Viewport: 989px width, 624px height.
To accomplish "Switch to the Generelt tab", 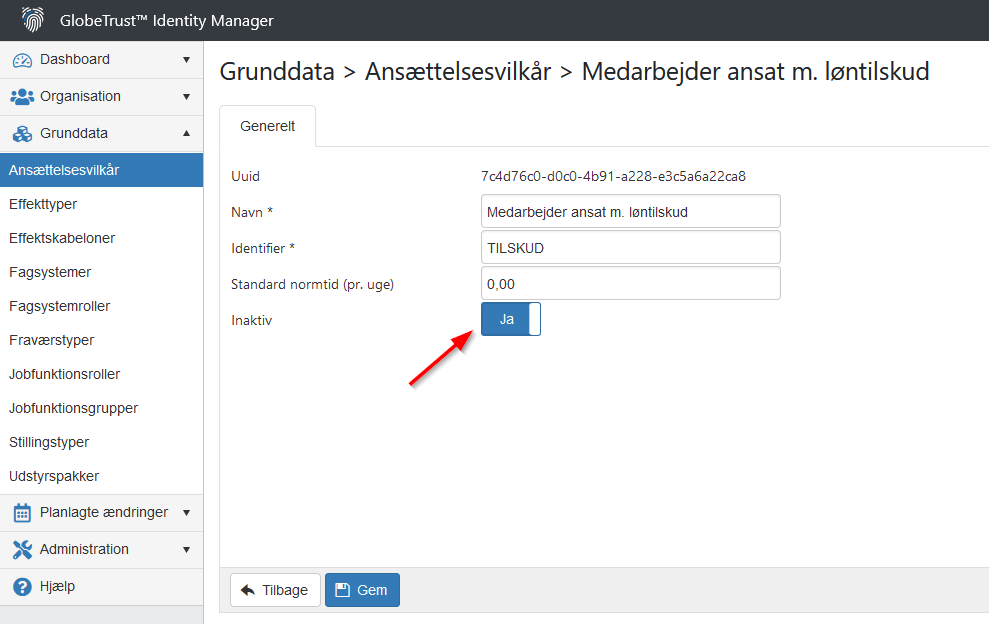I will pyautogui.click(x=267, y=127).
